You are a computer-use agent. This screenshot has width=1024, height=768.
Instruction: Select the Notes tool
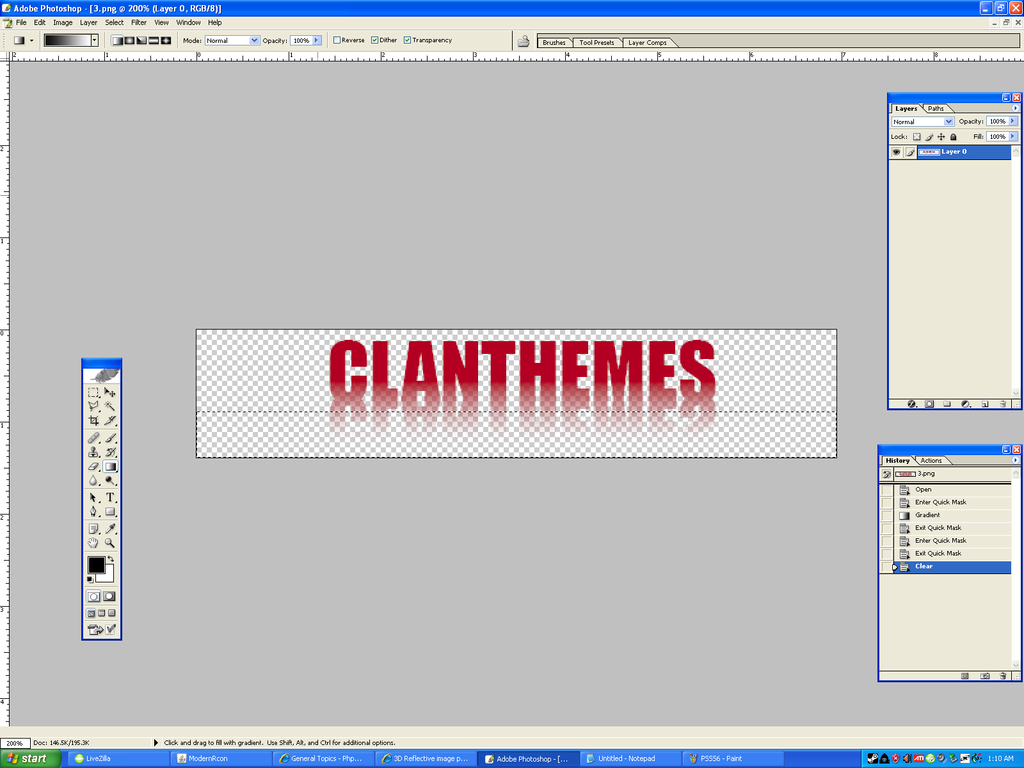(93, 528)
